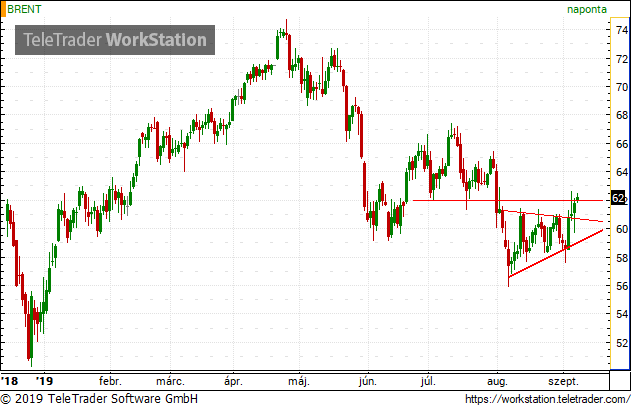Select the horizontal red resistance line at 62
The height and width of the screenshot is (408, 631).
pos(508,200)
